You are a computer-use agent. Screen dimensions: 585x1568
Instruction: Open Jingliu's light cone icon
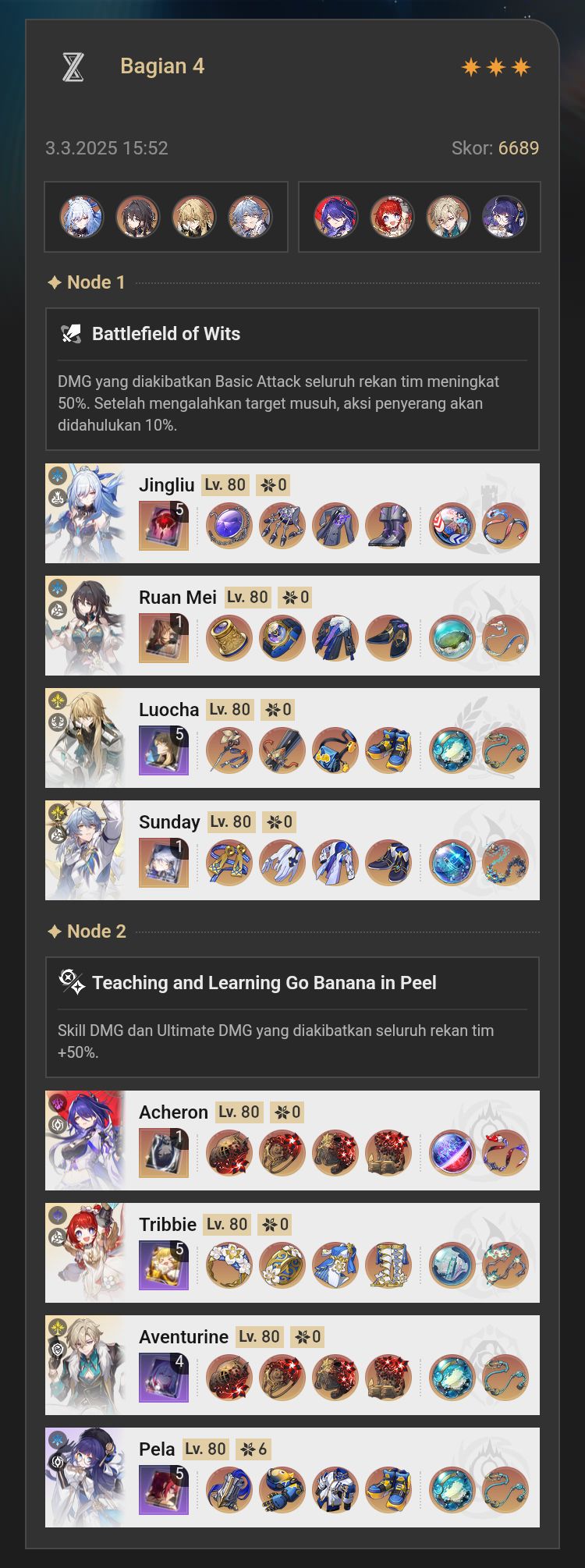164,525
